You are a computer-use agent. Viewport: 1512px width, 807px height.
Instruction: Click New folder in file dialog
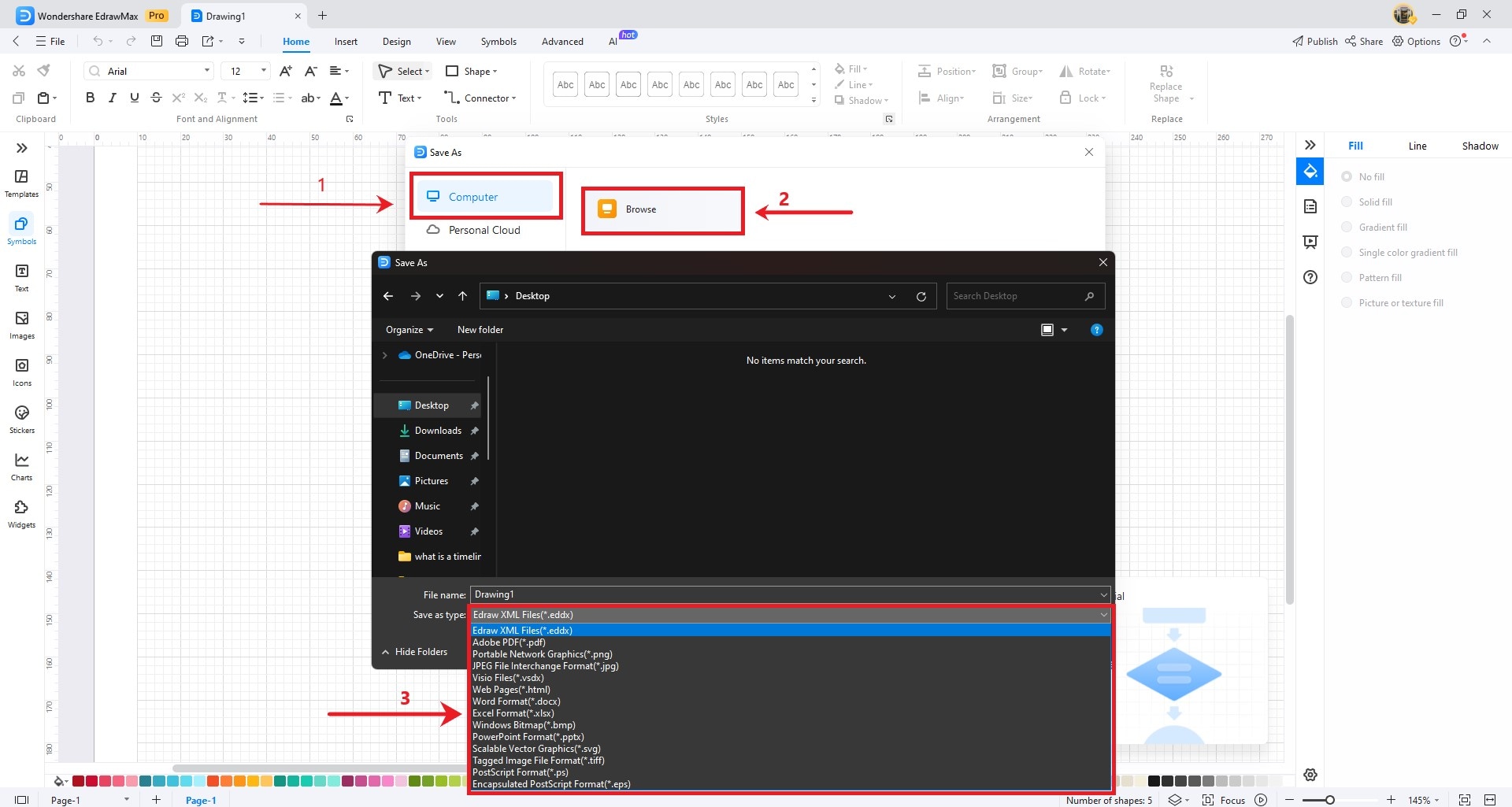tap(480, 330)
